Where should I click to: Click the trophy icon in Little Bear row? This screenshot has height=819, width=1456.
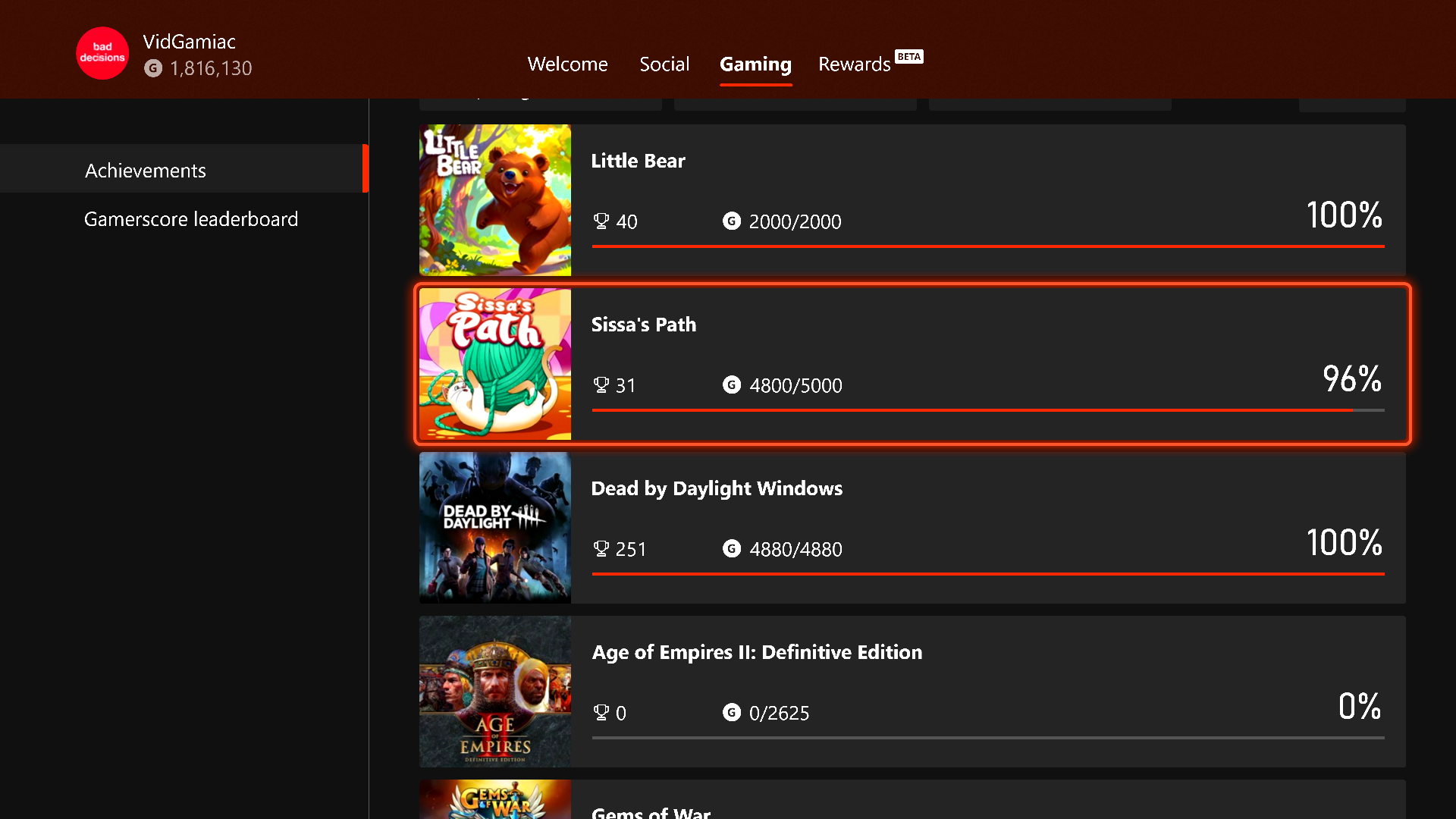tap(601, 221)
